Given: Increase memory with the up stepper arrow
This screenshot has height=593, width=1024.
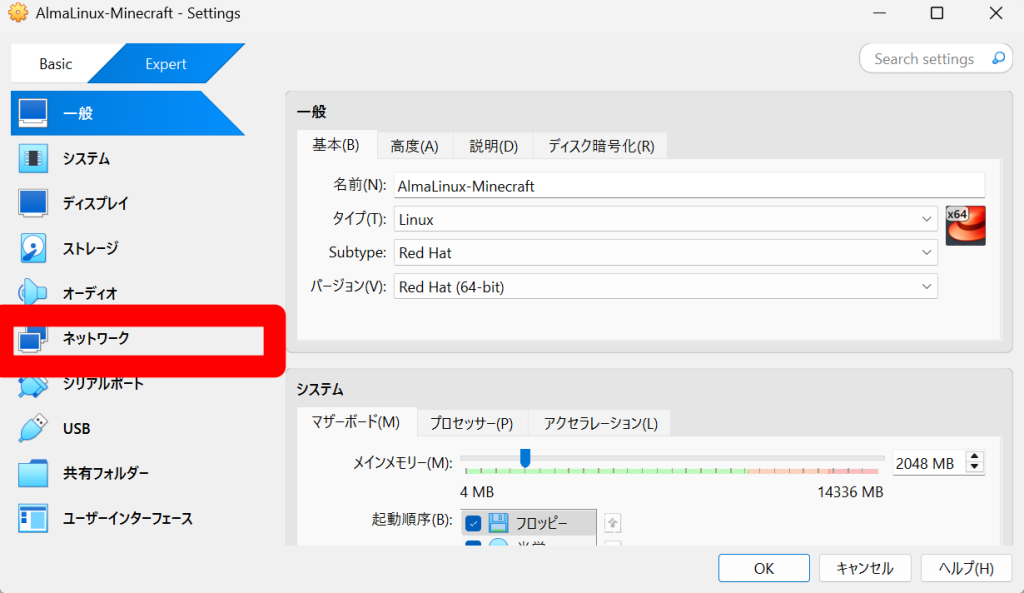Looking at the screenshot, I should [x=975, y=457].
